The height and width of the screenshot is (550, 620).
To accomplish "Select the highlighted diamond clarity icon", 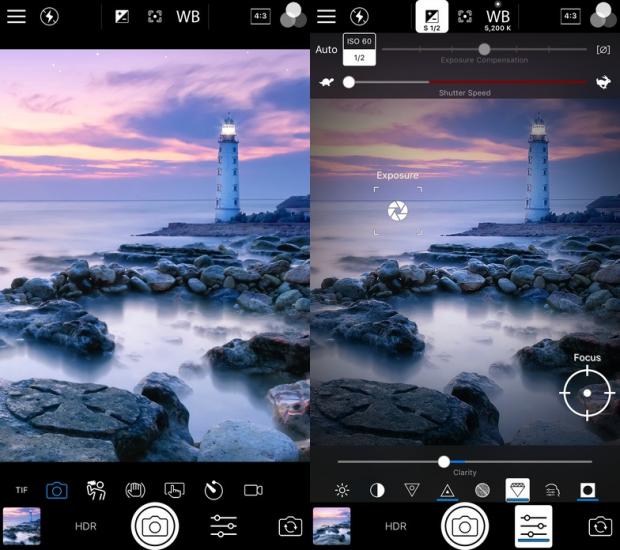I will [x=517, y=490].
